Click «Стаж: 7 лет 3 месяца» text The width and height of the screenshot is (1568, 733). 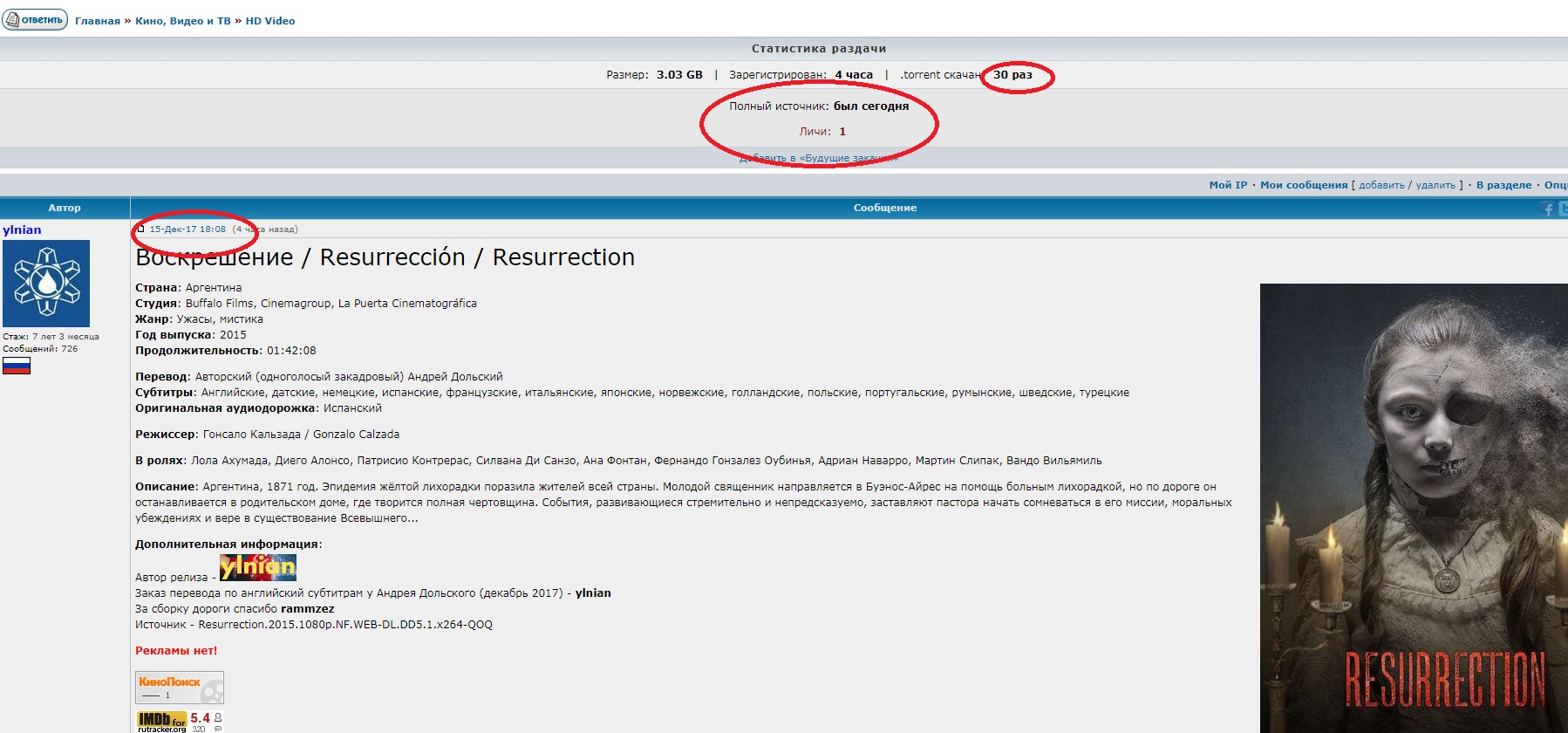[x=51, y=337]
